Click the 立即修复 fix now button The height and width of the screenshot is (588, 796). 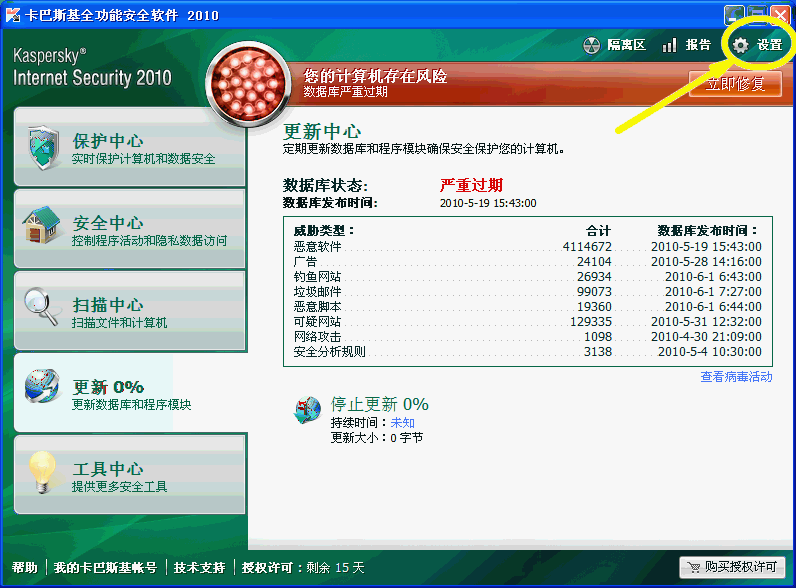pos(735,83)
